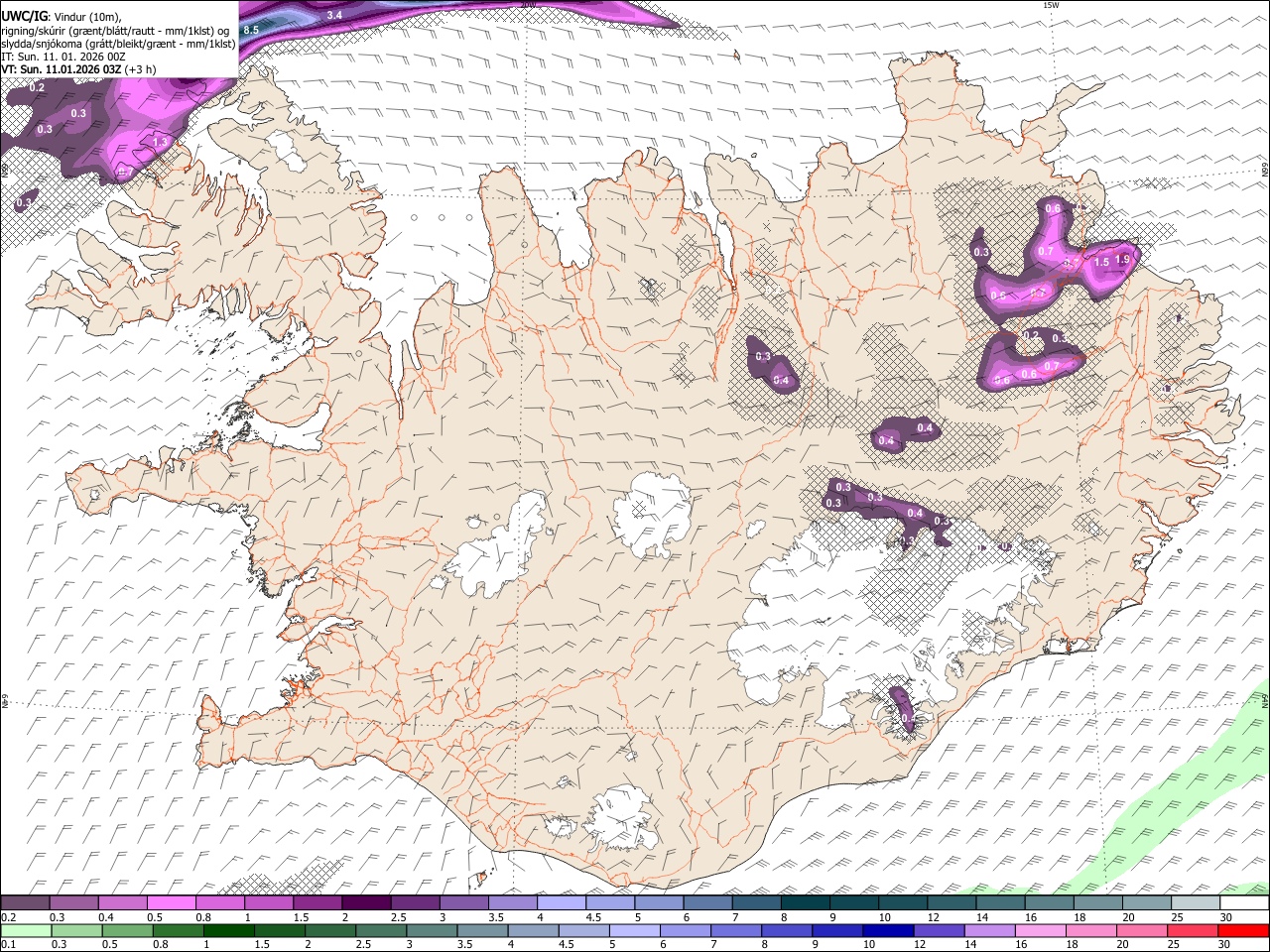
Task: Click the 3.4 precipitation value on the map
Action: point(334,15)
